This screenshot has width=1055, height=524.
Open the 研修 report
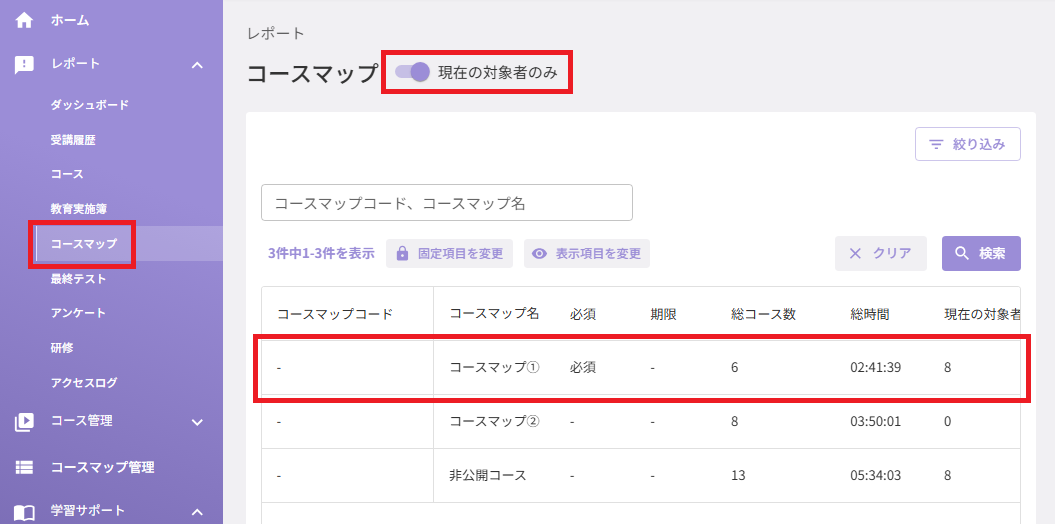coord(62,348)
